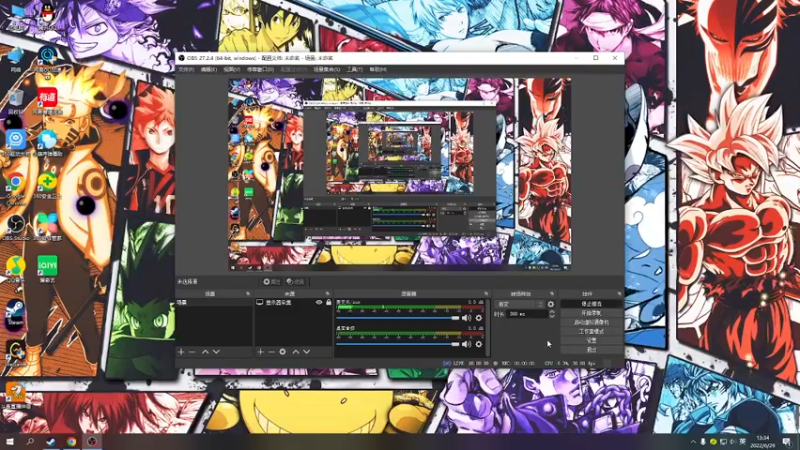
Task: Pop out the Controls dock icon
Action: [619, 294]
